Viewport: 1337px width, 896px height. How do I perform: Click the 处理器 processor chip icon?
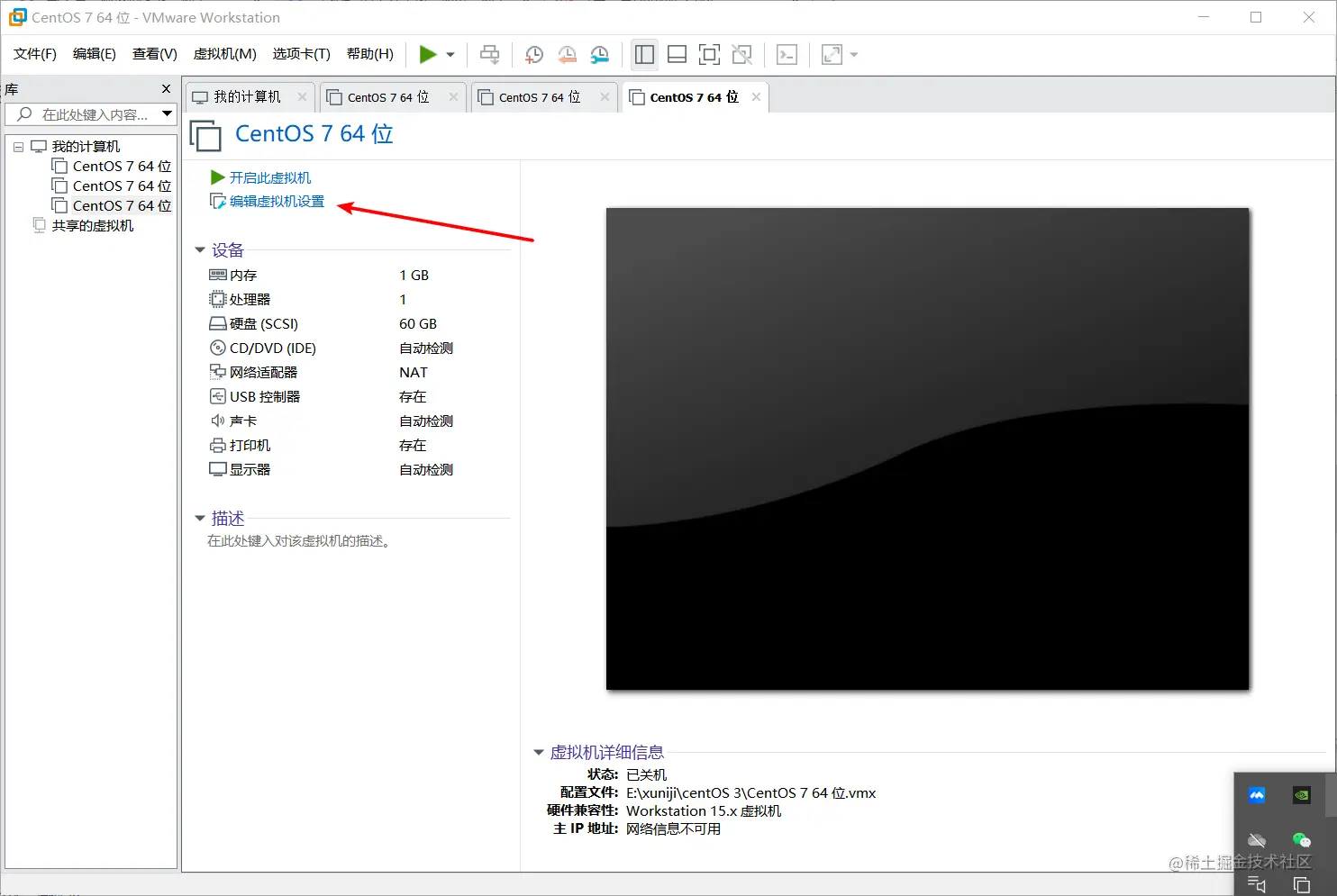coord(217,299)
